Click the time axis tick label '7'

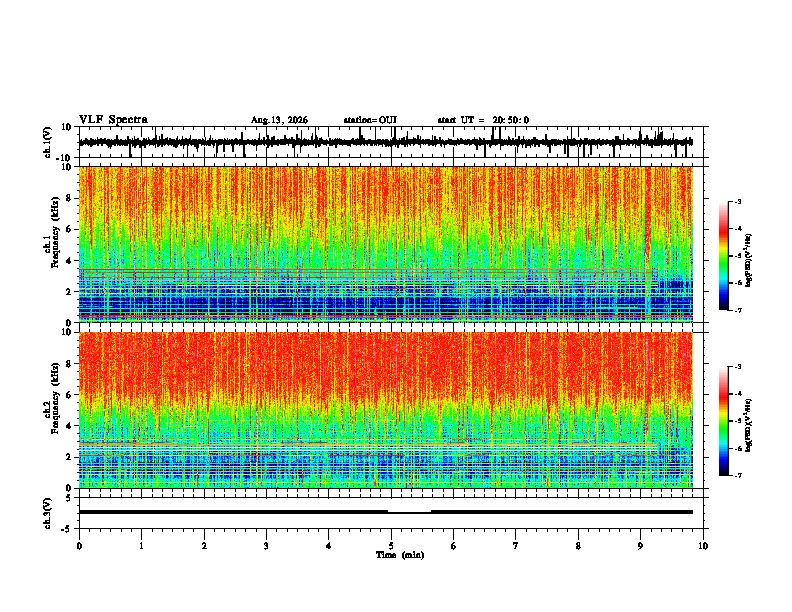pyautogui.click(x=516, y=546)
